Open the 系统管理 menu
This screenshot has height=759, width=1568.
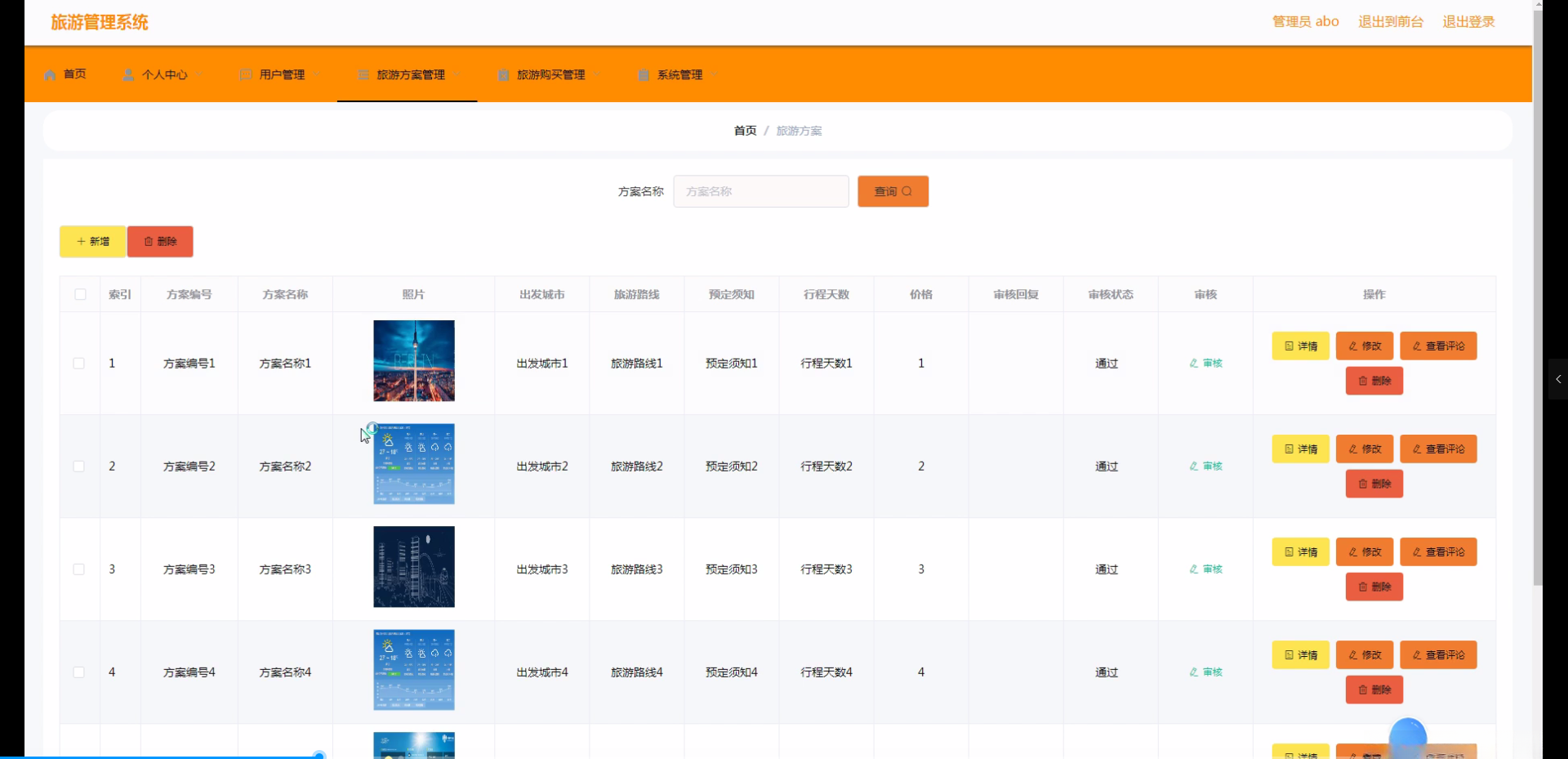[x=679, y=74]
